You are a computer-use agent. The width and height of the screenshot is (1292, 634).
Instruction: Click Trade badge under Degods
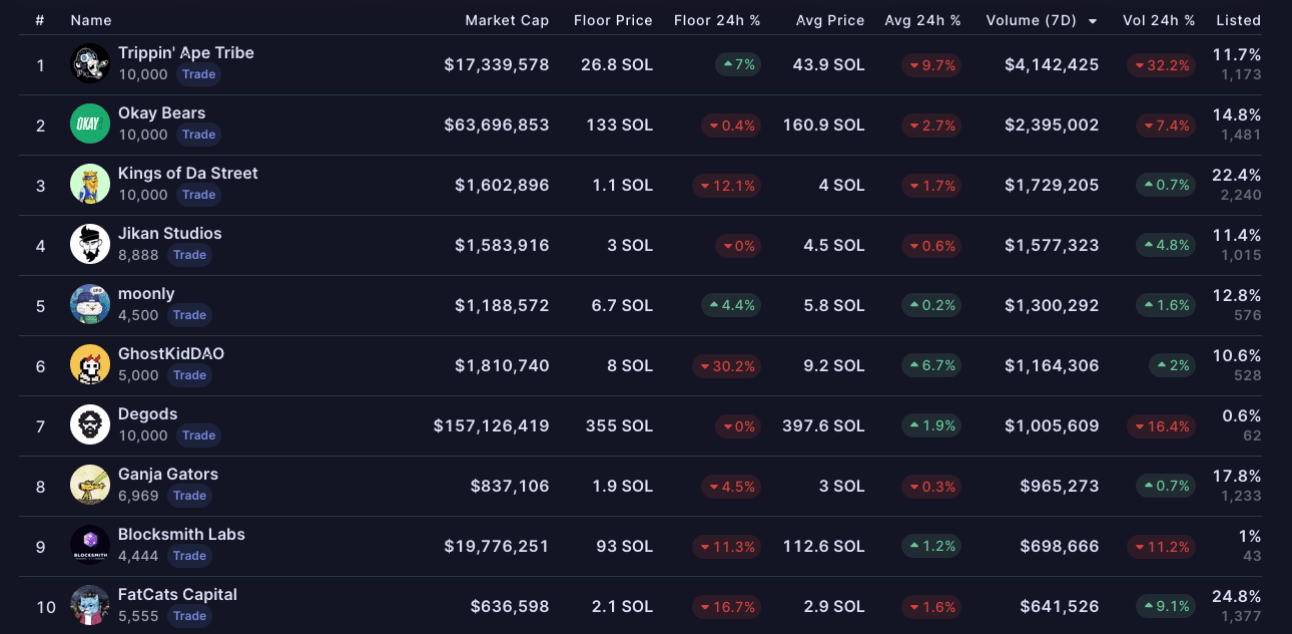tap(199, 435)
